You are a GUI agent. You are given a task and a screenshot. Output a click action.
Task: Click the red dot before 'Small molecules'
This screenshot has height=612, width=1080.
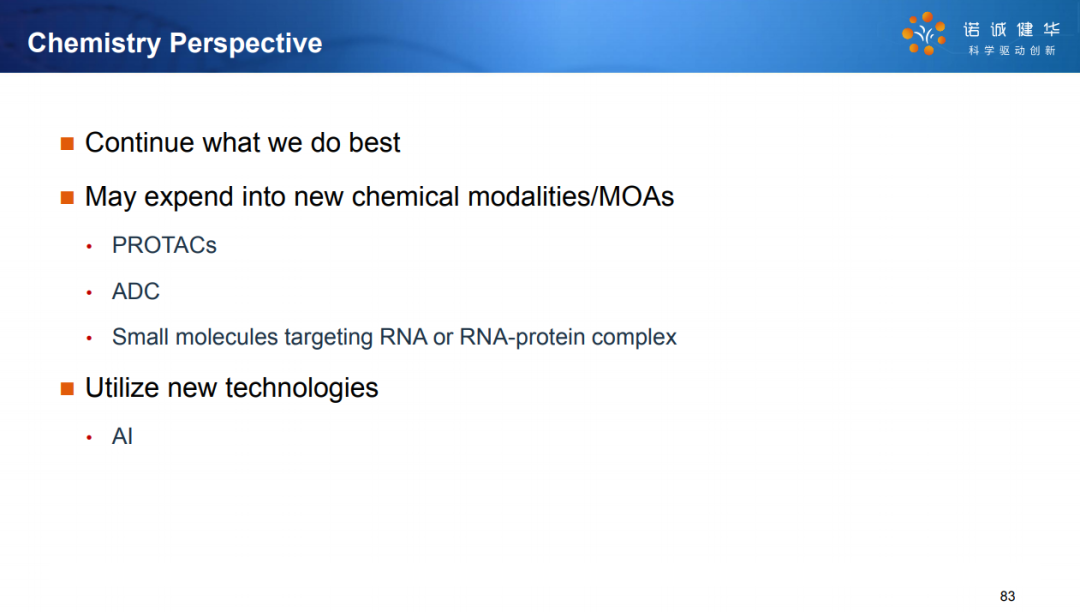tap(89, 338)
